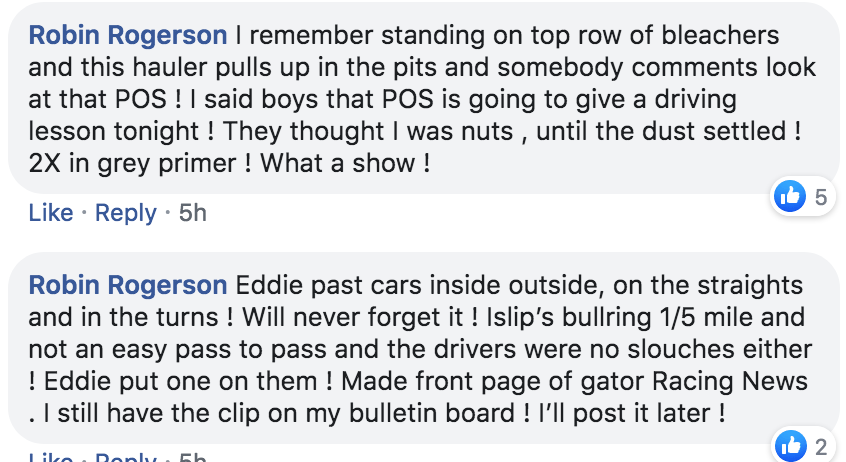Open Robin Rogerson's profile from the Eddie comment
Screen dimensions: 846x462
point(128,286)
